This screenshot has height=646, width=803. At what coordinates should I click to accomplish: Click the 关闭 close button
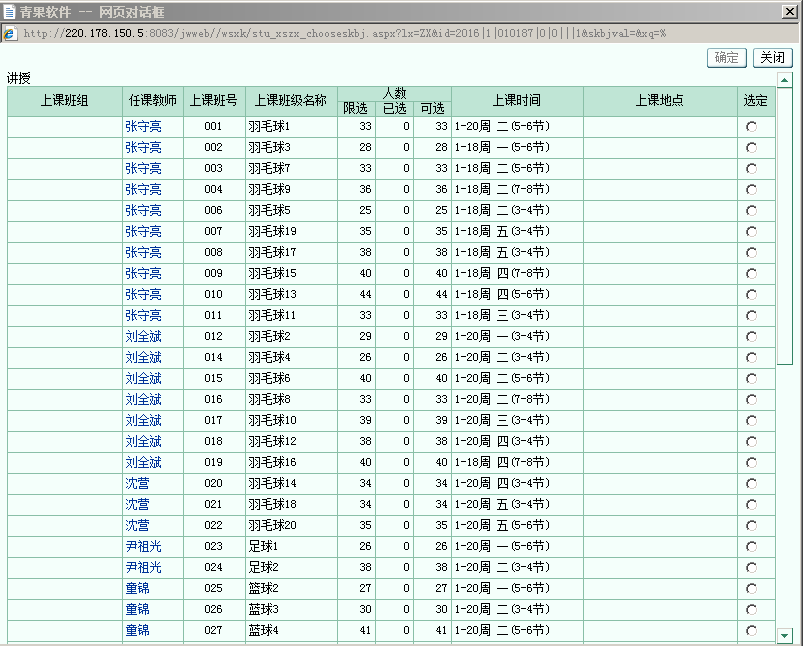(x=771, y=58)
